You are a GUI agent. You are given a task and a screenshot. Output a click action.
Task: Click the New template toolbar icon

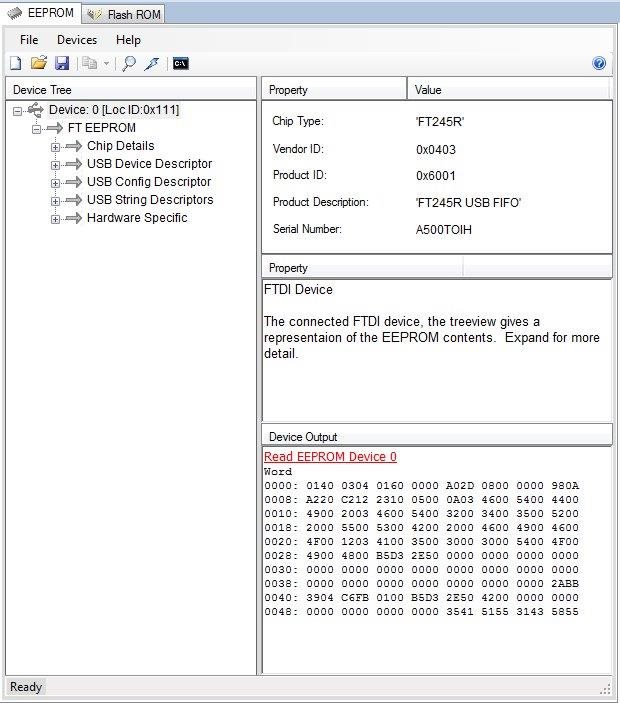(x=16, y=63)
